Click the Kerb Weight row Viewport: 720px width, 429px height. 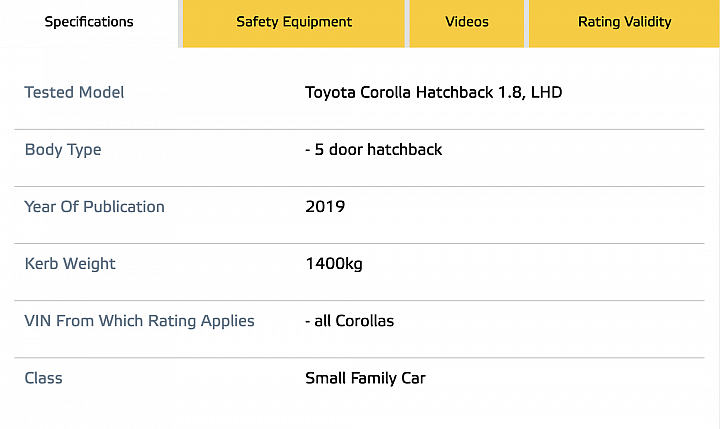(x=359, y=272)
